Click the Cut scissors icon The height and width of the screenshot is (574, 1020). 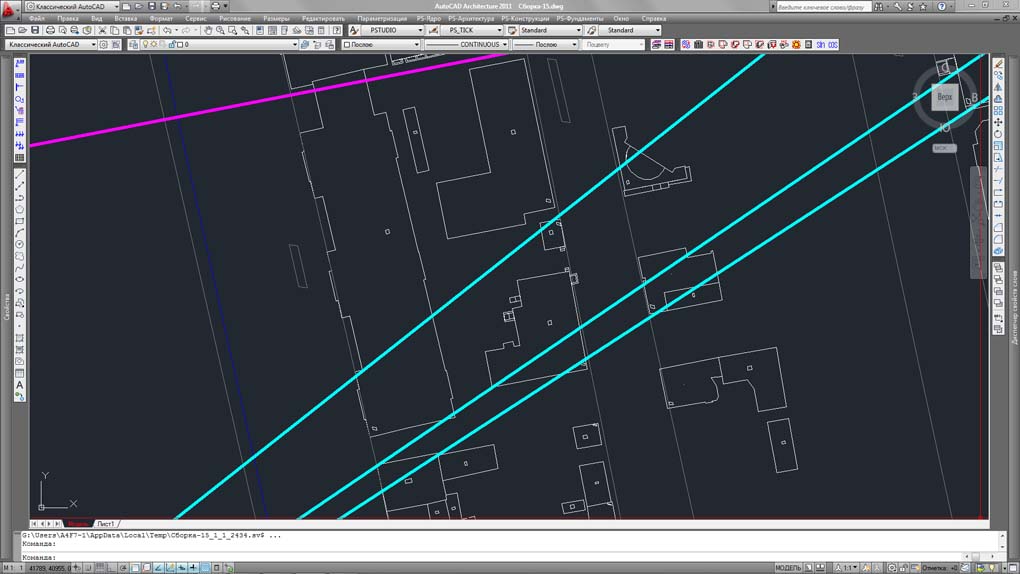click(102, 31)
